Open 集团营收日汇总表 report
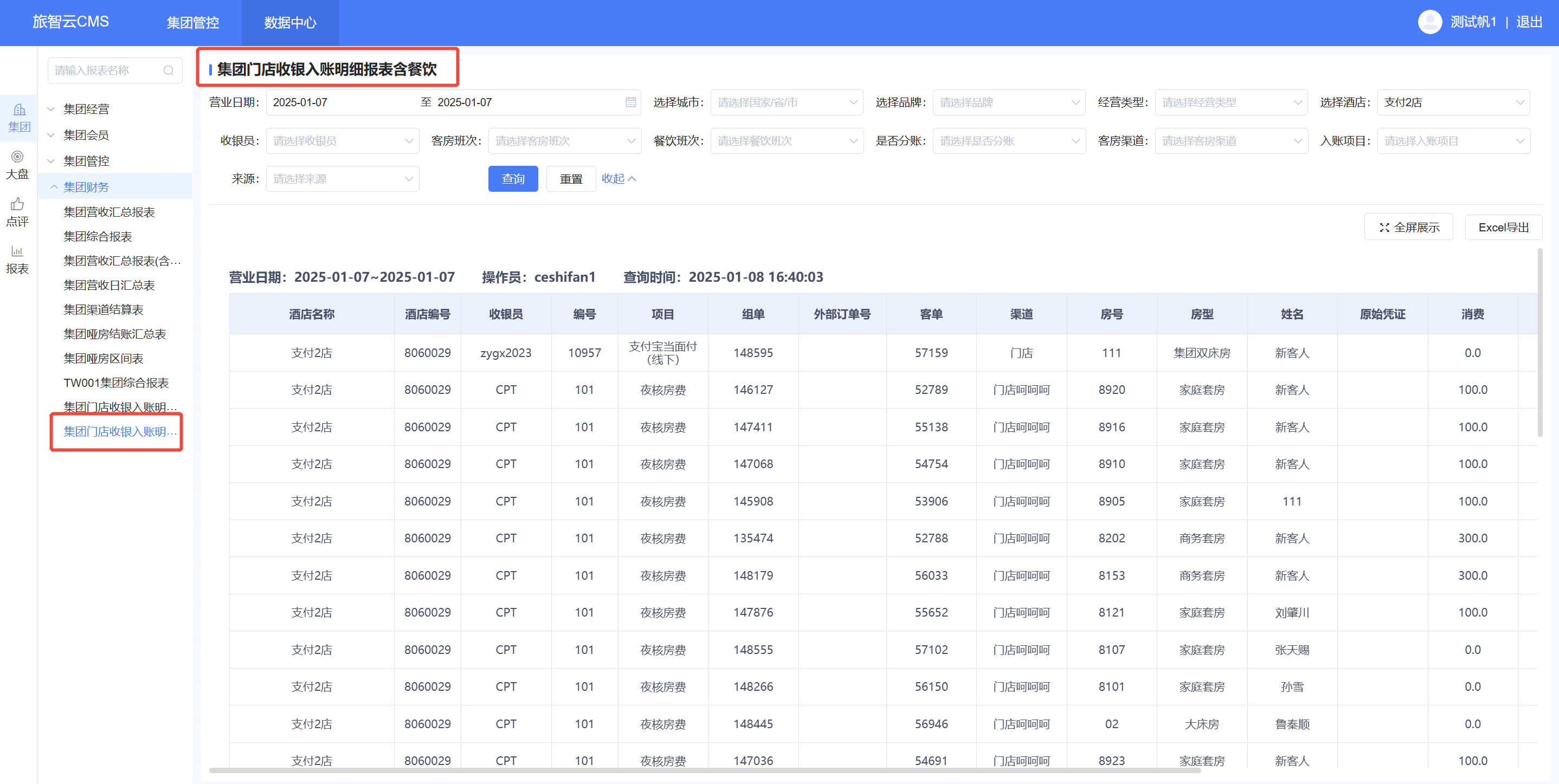 click(109, 285)
